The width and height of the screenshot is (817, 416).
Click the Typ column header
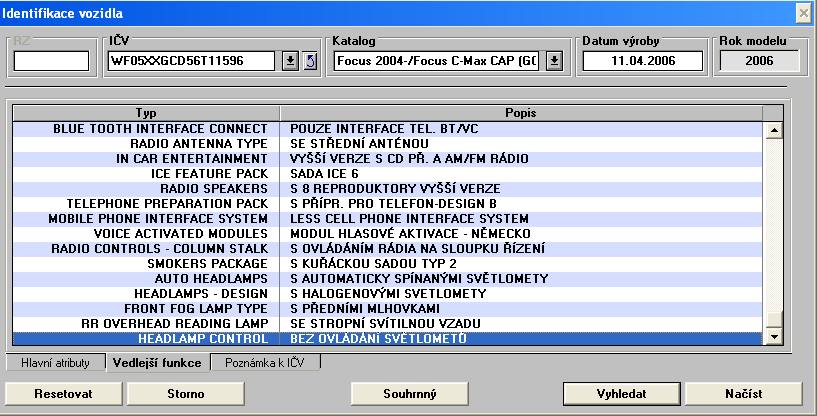pyautogui.click(x=146, y=113)
